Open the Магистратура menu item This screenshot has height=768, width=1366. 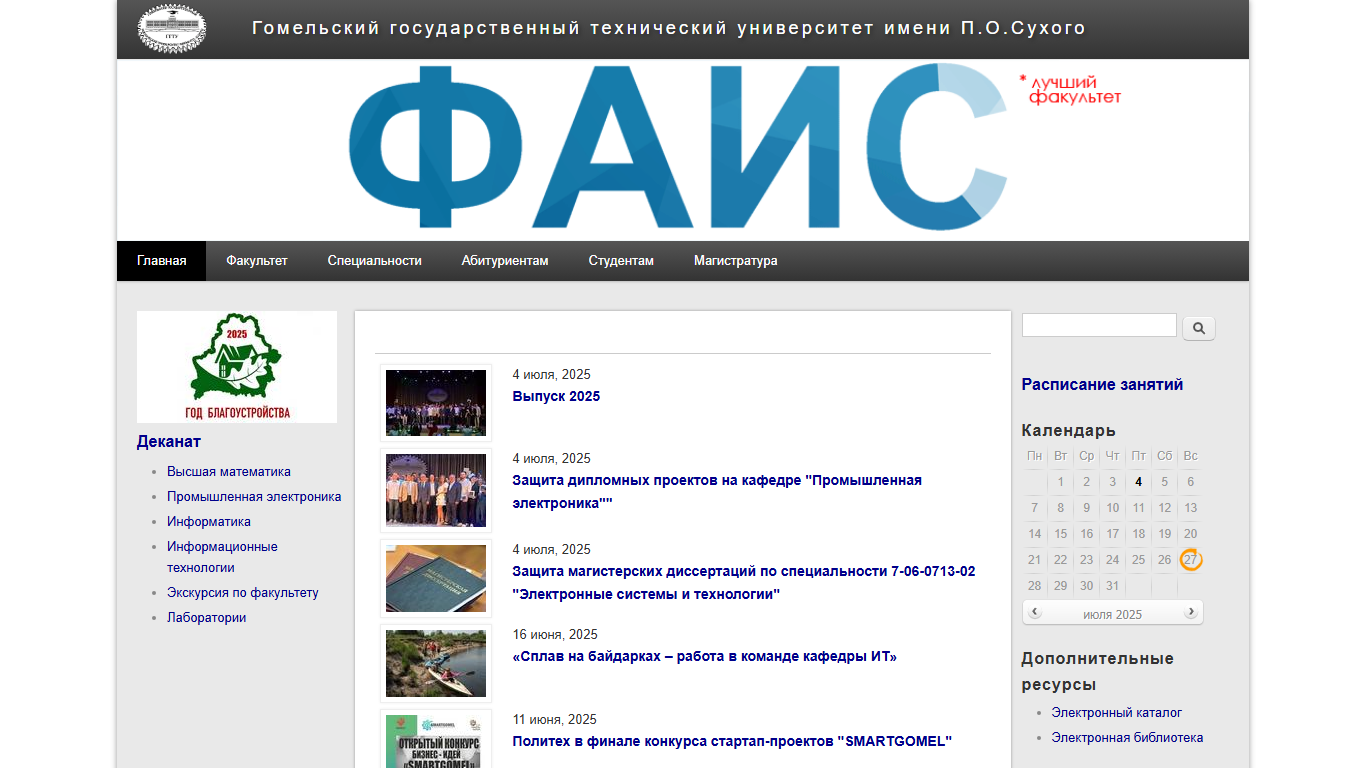735,261
